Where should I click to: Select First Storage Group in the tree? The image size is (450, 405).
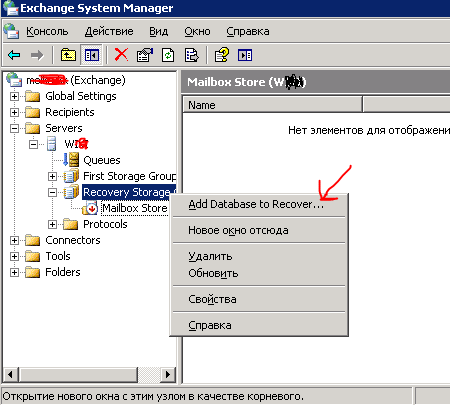tap(129, 176)
